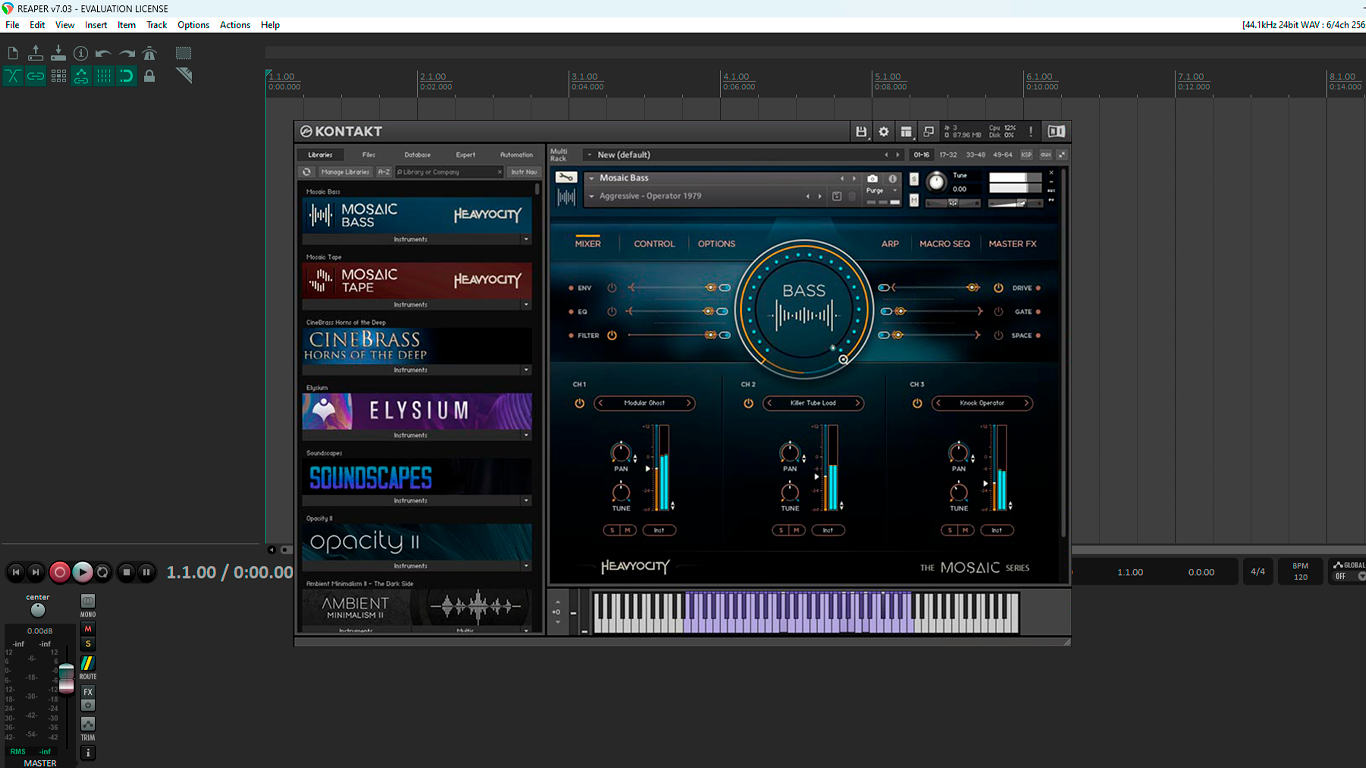
Task: Toggle auto-crossfade icon in toolbar
Action: click(13, 76)
